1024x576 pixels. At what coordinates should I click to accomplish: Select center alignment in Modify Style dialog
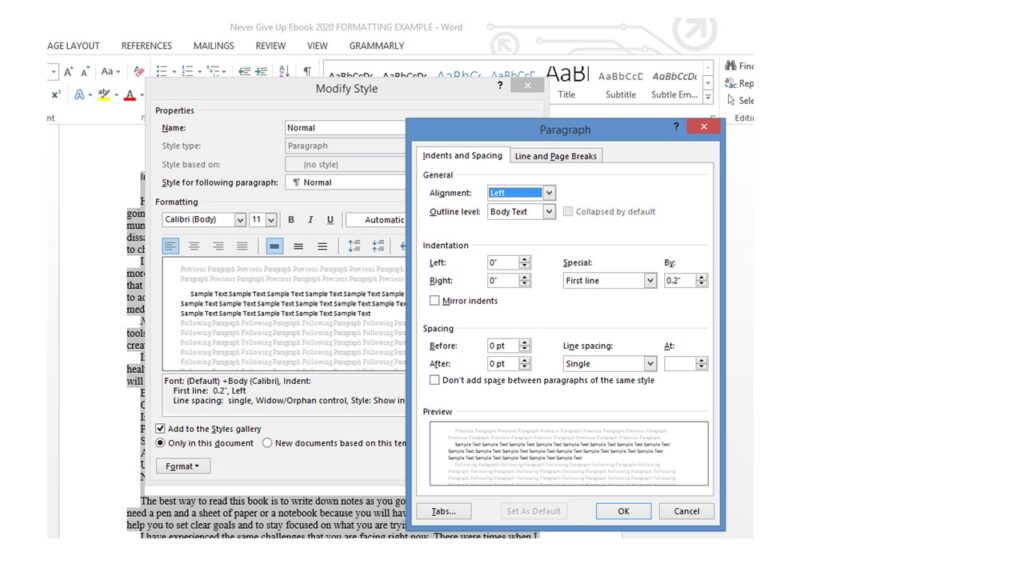193,246
